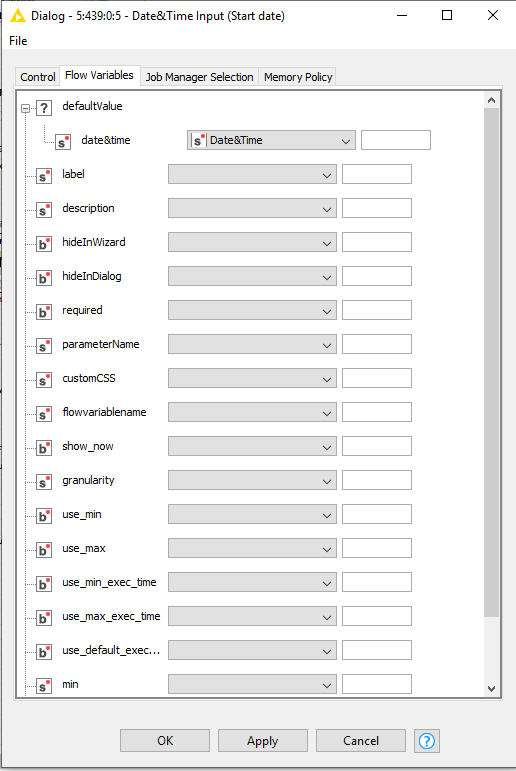Open the date&time variable dropdown
The width and height of the screenshot is (516, 771).
coord(271,140)
